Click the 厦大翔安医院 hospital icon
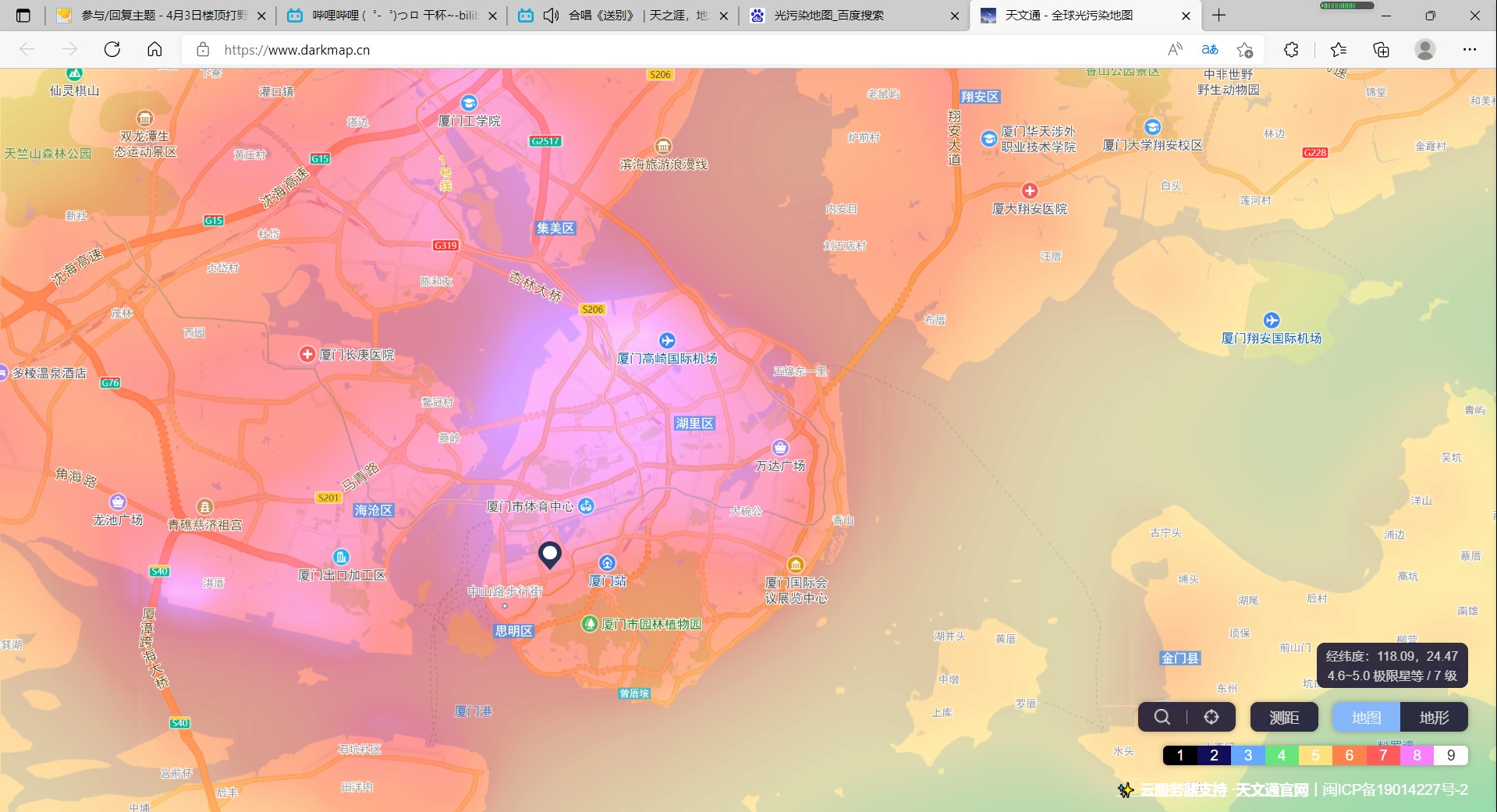The width and height of the screenshot is (1497, 812). point(1030,190)
